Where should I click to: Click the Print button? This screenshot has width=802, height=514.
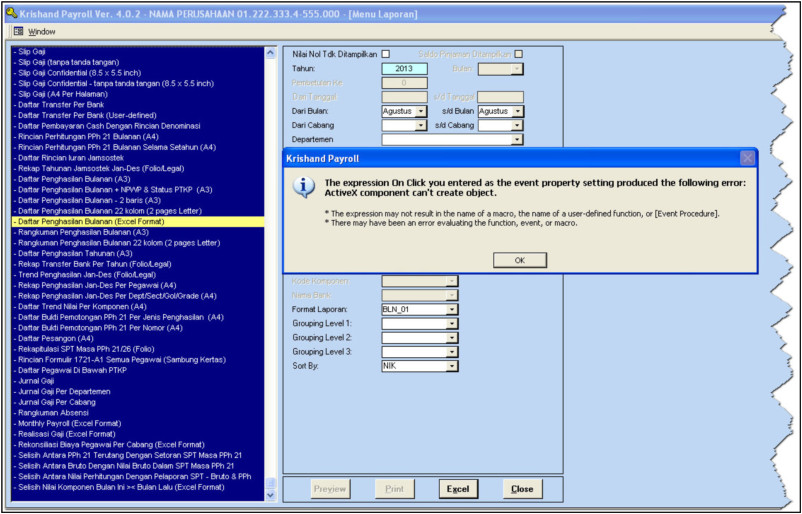click(394, 489)
